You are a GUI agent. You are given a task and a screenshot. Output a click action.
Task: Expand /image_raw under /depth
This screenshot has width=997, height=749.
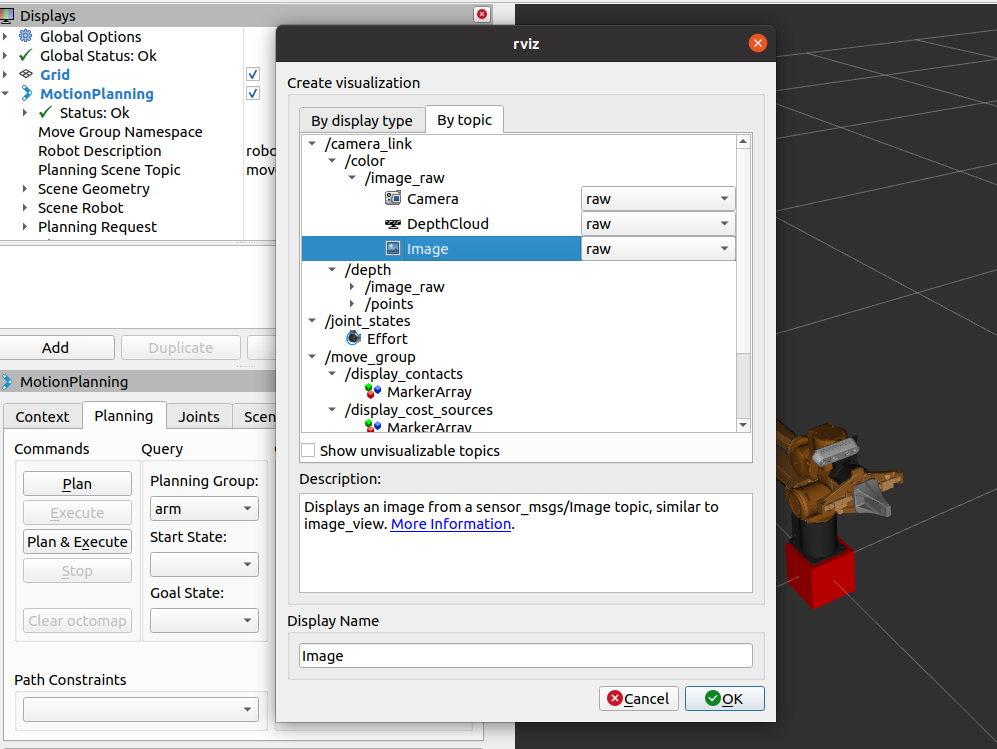[x=352, y=287]
